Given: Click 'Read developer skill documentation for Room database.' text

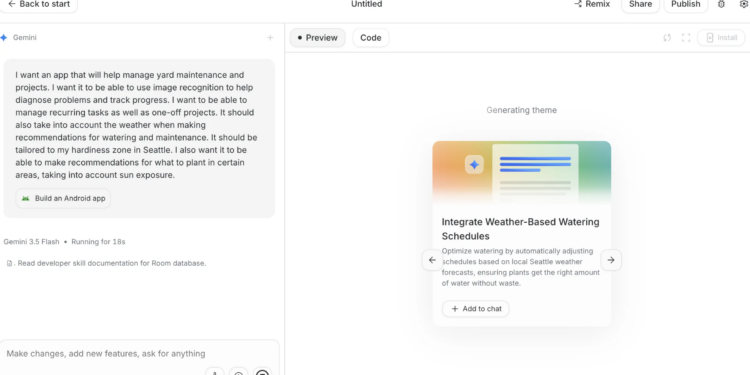Looking at the screenshot, I should 112,263.
